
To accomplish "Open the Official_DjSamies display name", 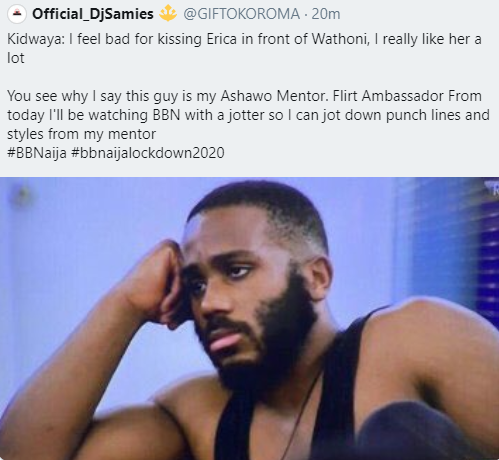I will pos(93,14).
